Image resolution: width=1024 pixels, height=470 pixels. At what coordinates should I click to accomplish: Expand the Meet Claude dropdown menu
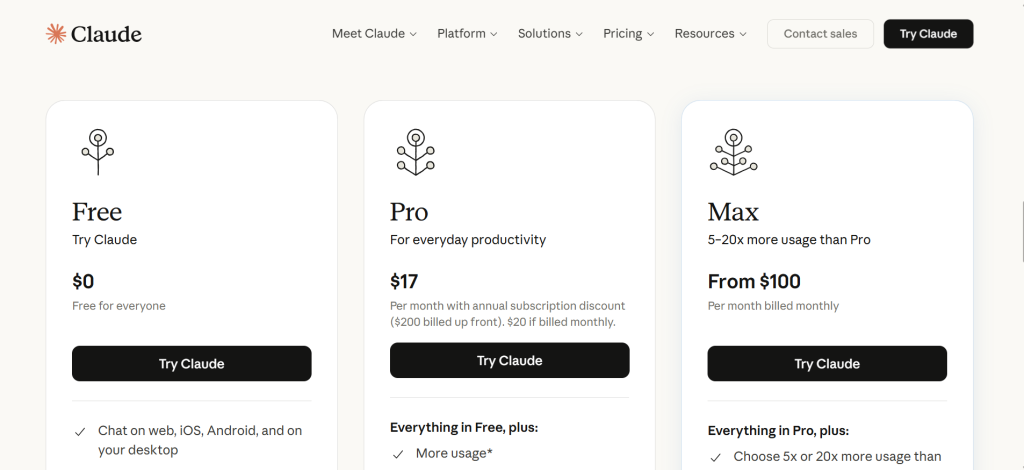coord(374,34)
